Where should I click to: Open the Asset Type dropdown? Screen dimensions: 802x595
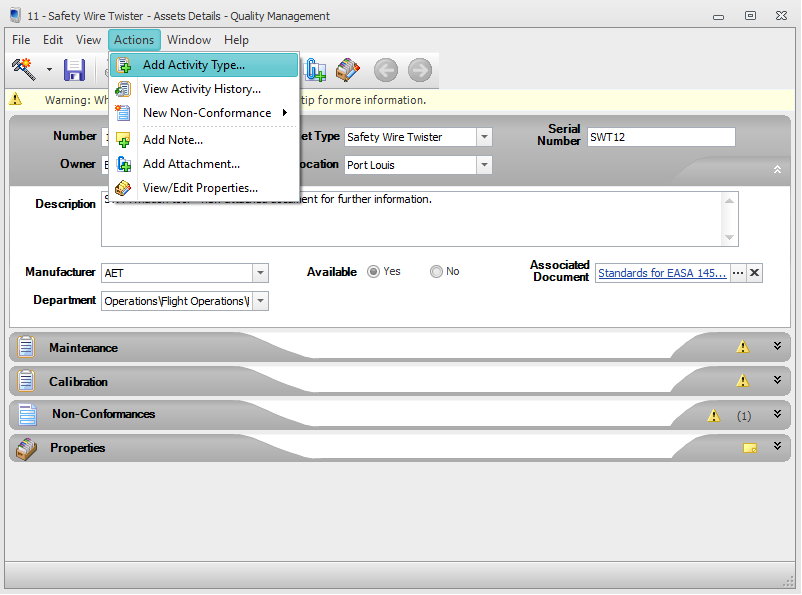pyautogui.click(x=482, y=137)
